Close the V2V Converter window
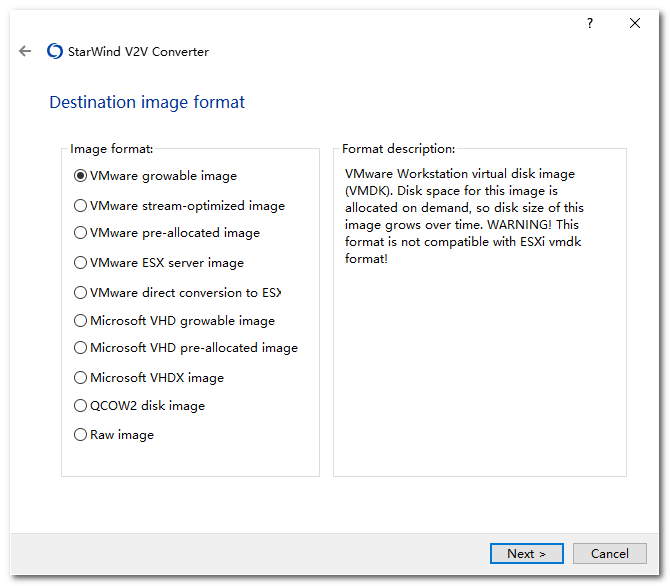The image size is (670, 586). click(635, 23)
